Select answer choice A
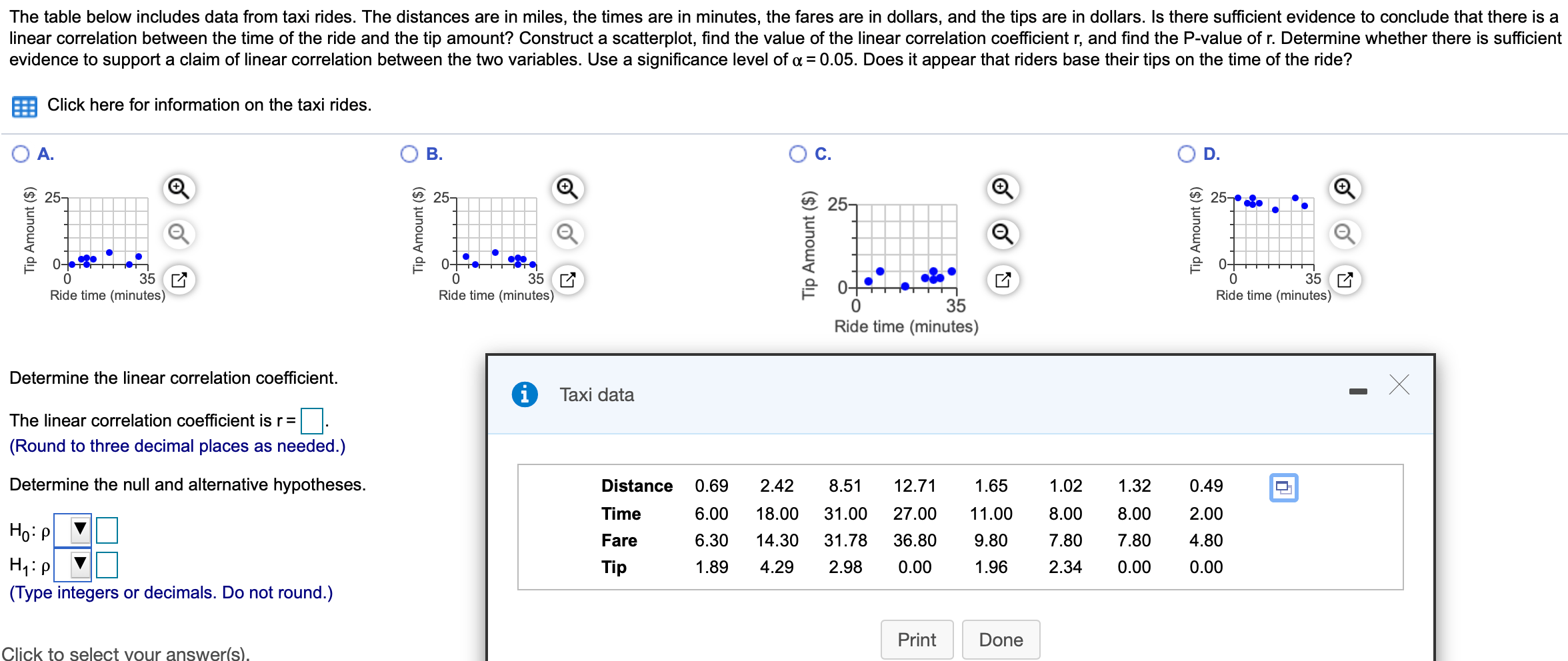The height and width of the screenshot is (661, 1568). pos(20,154)
